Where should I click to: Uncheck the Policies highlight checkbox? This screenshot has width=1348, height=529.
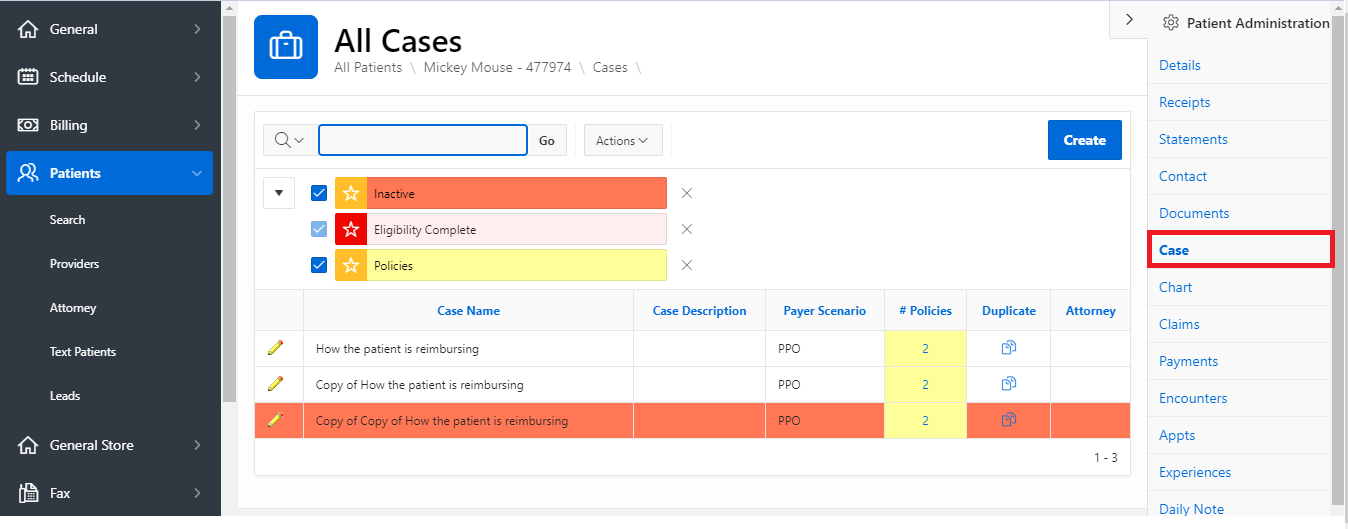coord(319,265)
